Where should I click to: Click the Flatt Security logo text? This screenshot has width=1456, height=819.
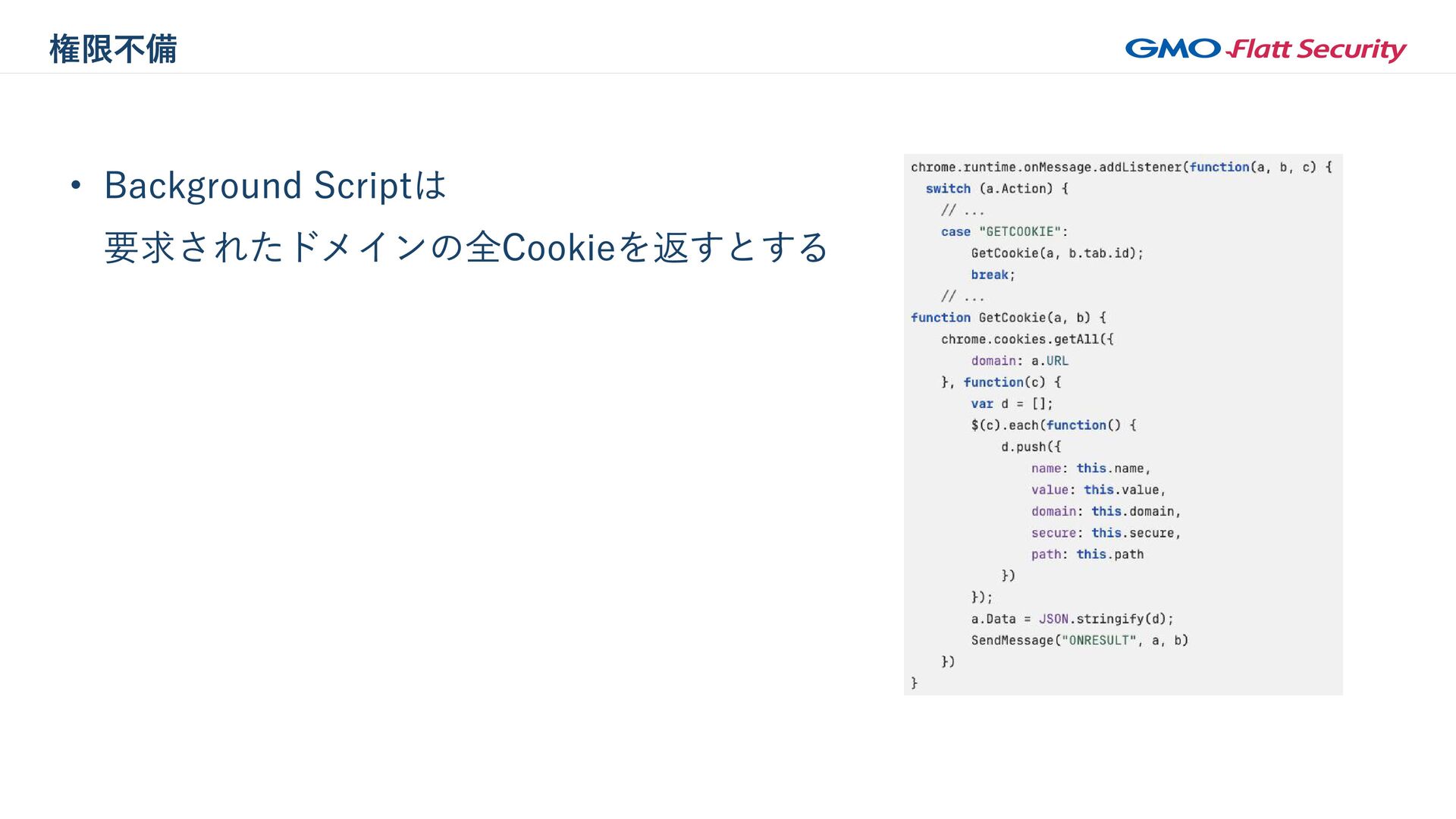1318,50
